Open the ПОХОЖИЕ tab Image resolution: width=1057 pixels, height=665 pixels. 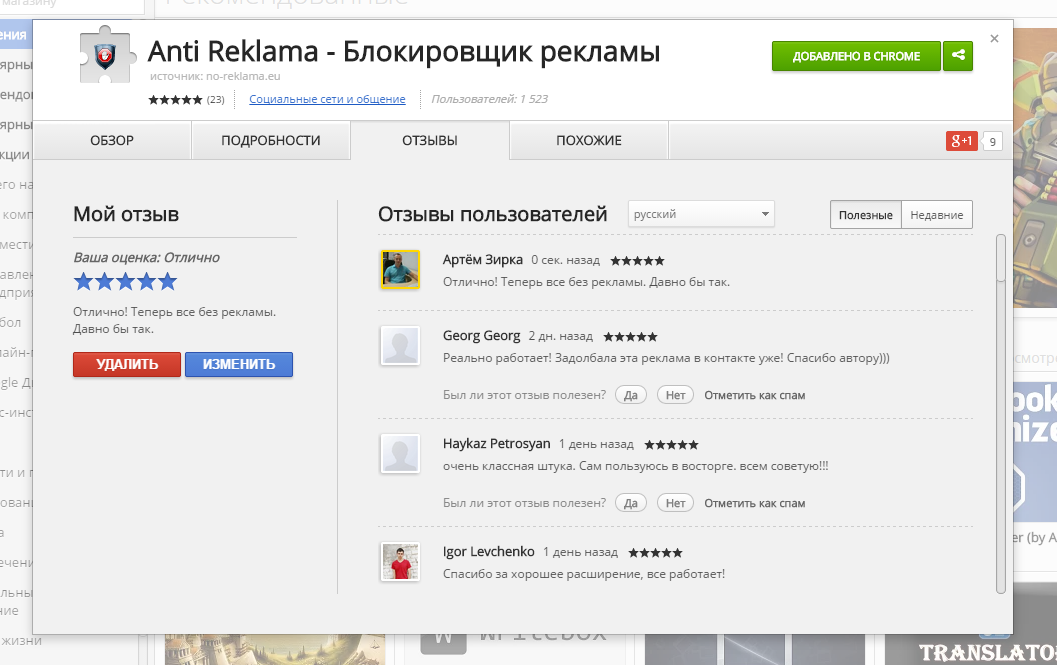point(589,140)
